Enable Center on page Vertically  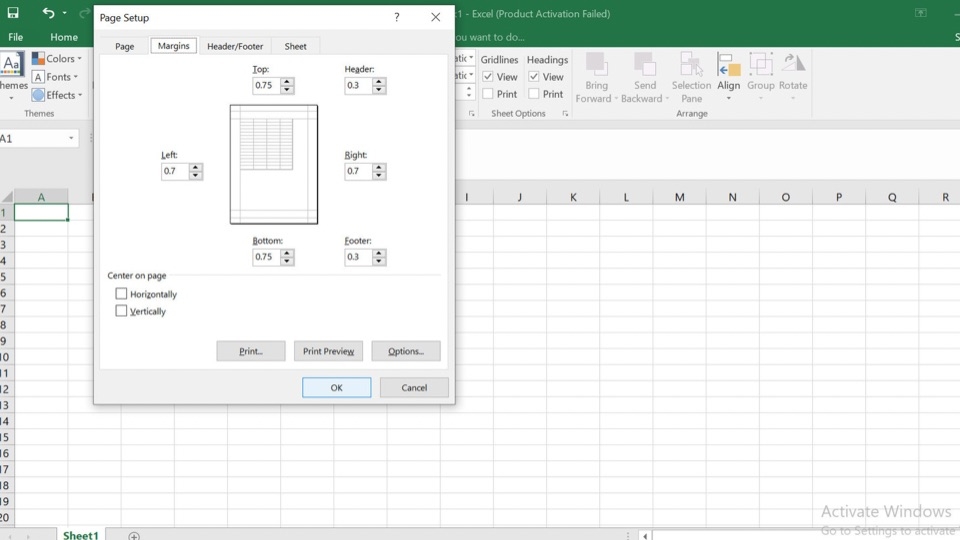click(x=121, y=311)
